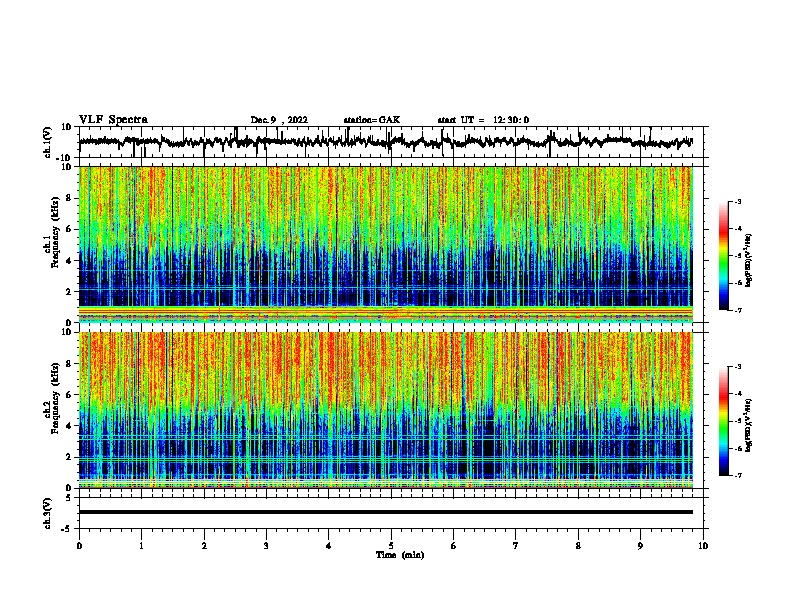Click time axis tick label '3'
792x612 pixels.
[x=266, y=546]
